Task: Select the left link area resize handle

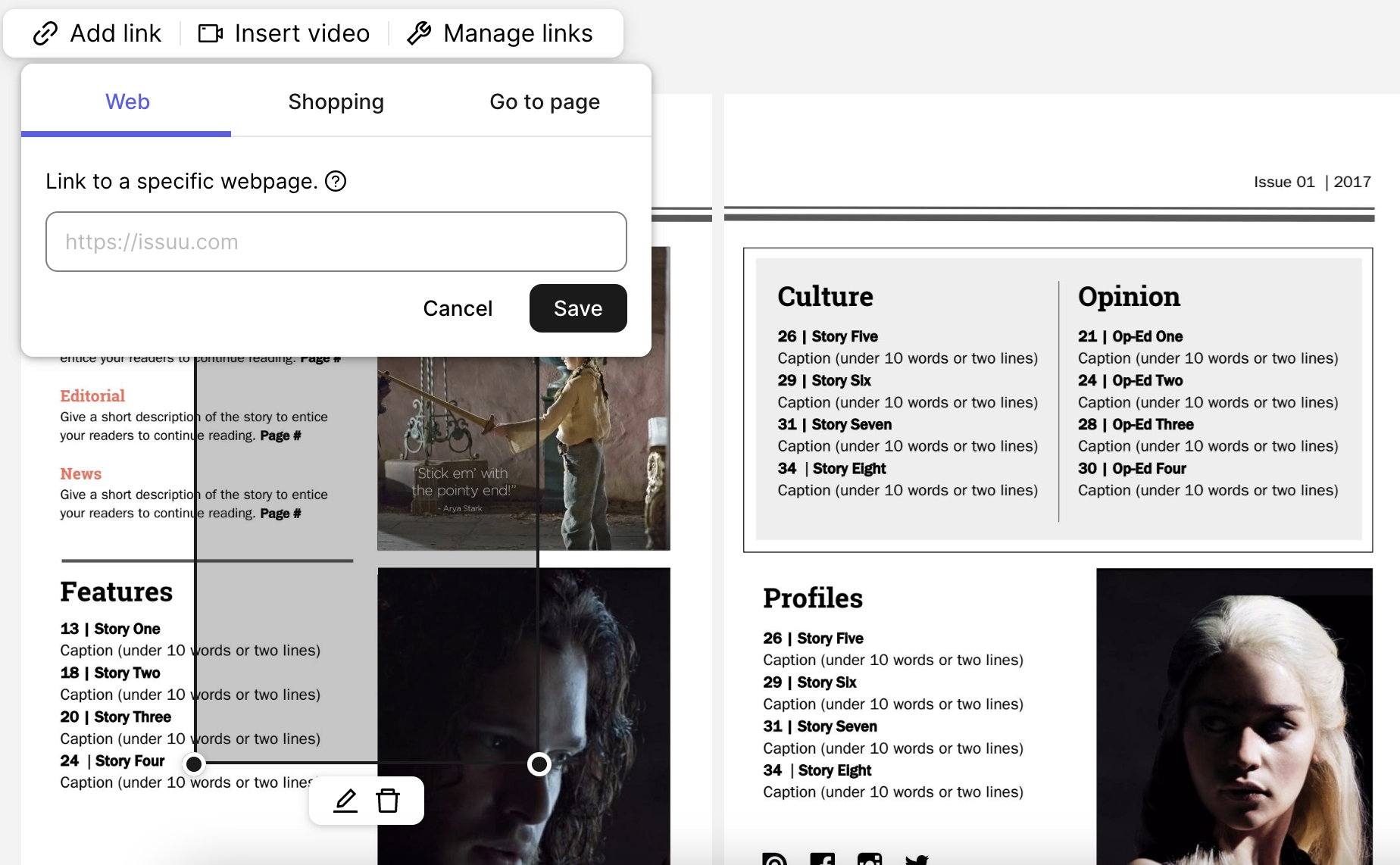Action: (x=194, y=764)
